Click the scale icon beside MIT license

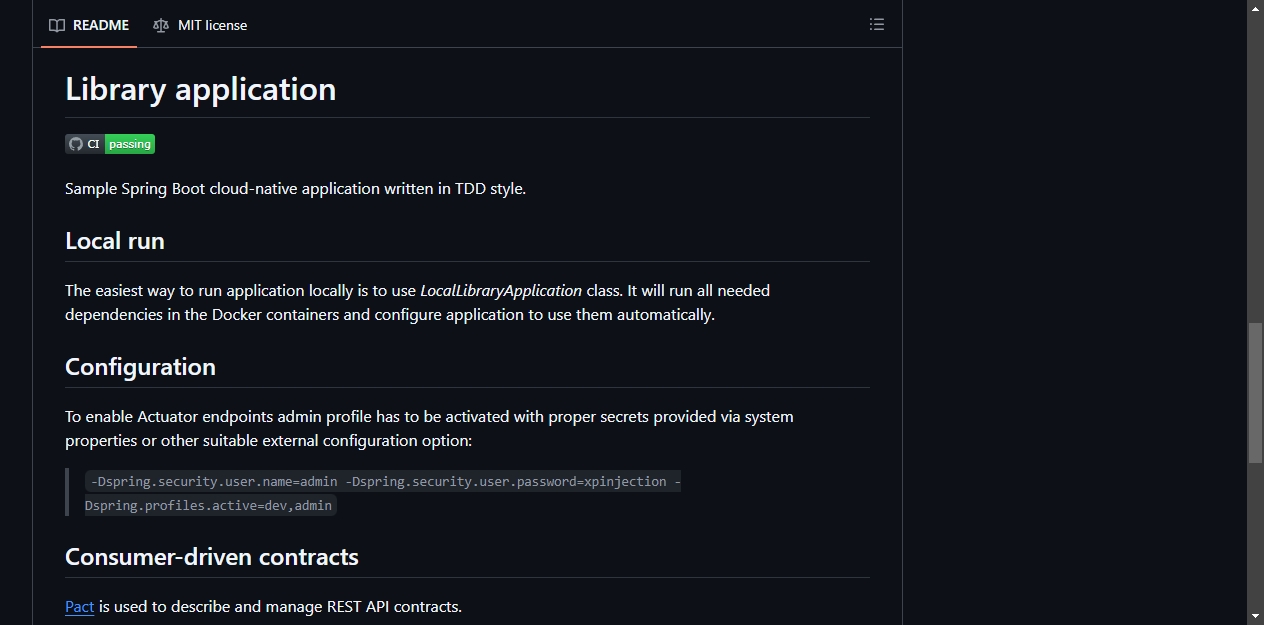[161, 25]
